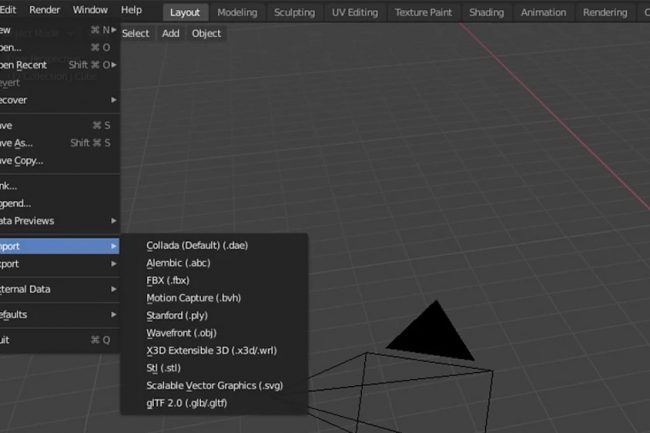Choose Alembic (.abc) import option
This screenshot has height=433, width=650.
pyautogui.click(x=178, y=263)
